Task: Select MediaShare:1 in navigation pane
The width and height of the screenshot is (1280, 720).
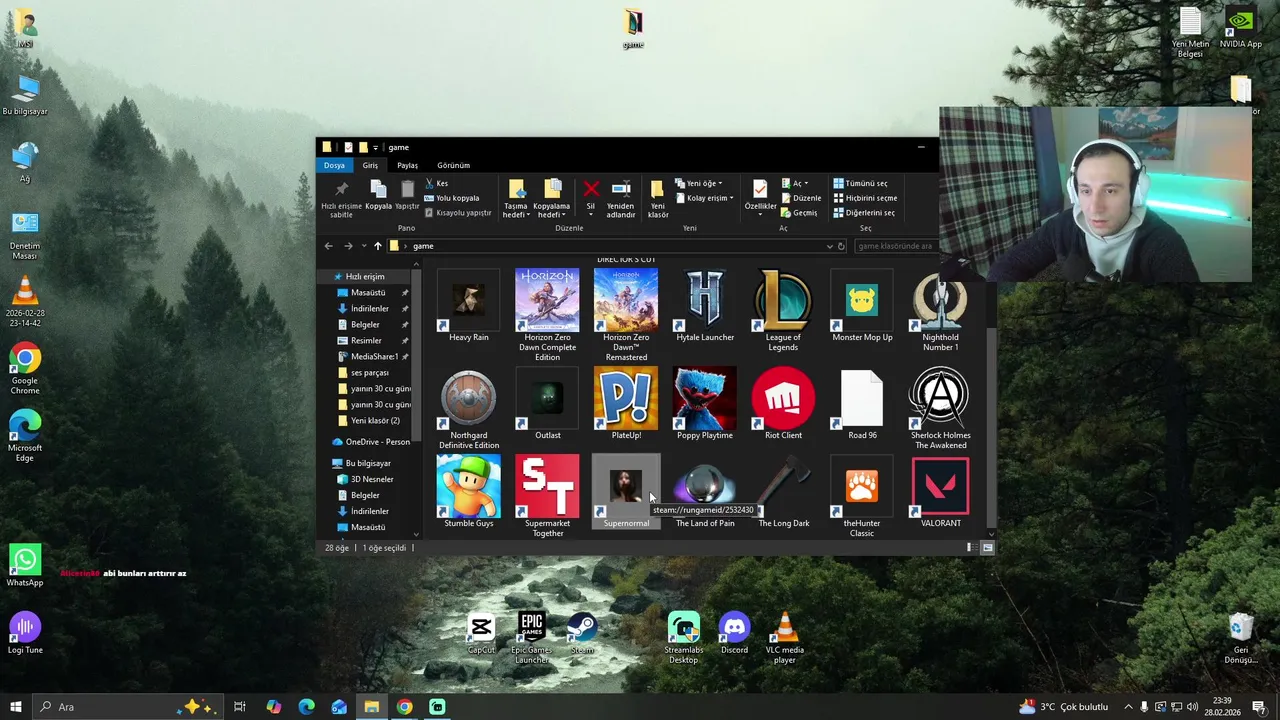Action: [x=374, y=356]
